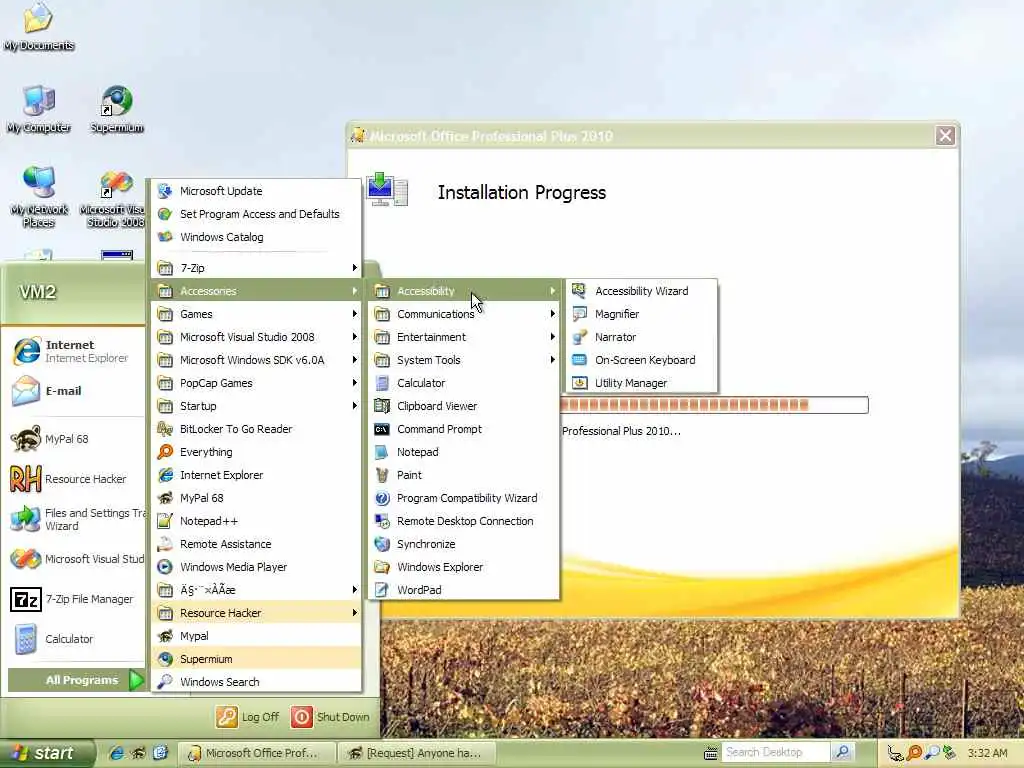
Task: Click Internet Explorer quick launch icon
Action: pyautogui.click(x=117, y=753)
